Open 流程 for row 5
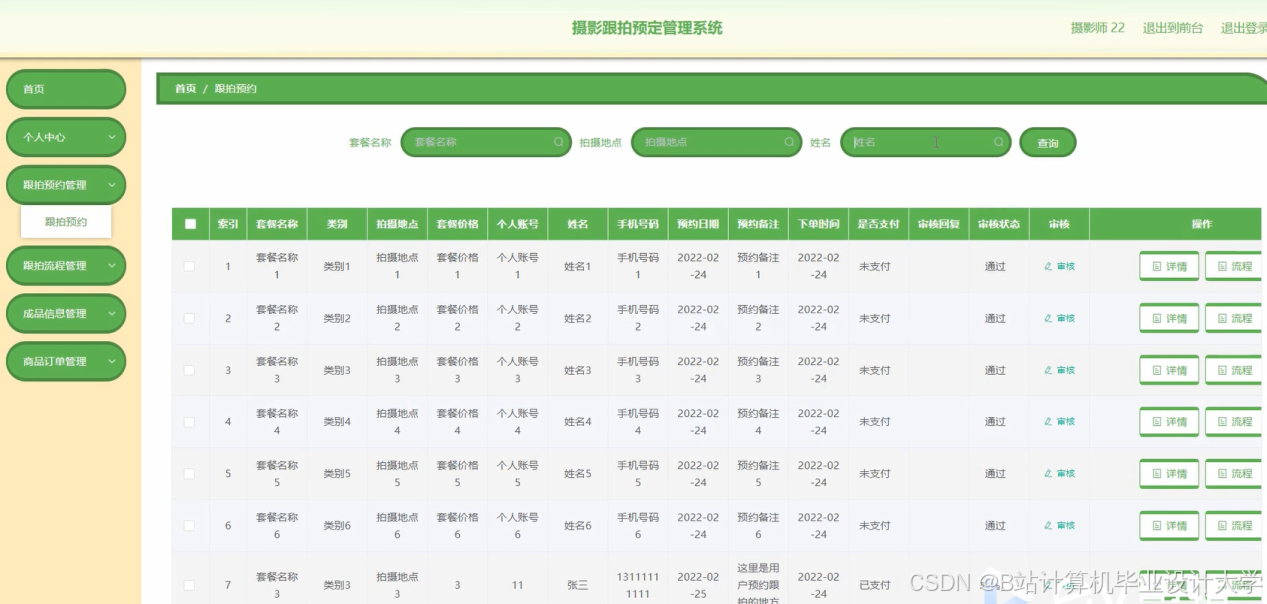 click(x=1234, y=474)
